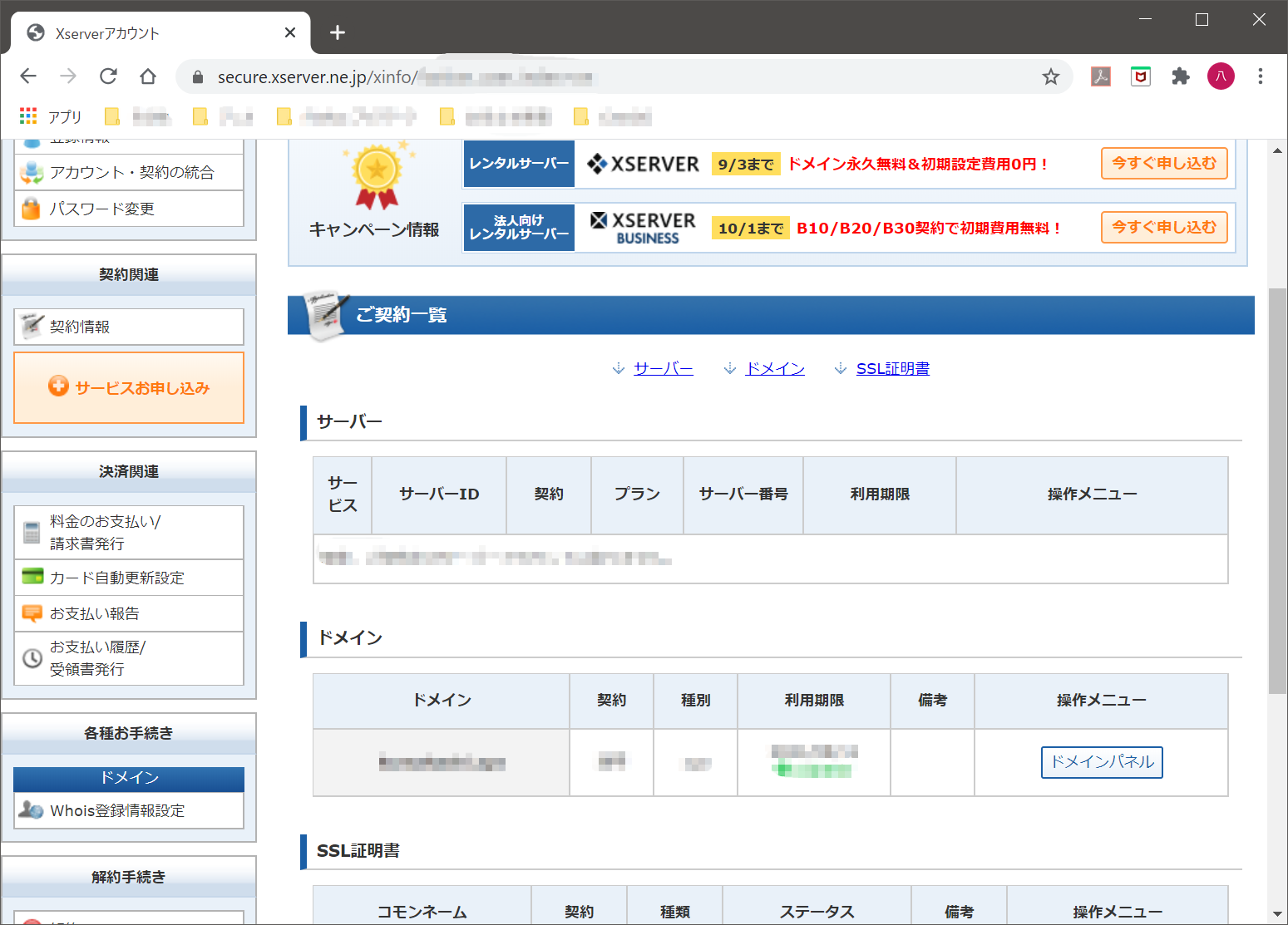This screenshot has height=925, width=1288.
Task: Open 料金のお支払い/請求書発行 menu
Action: [129, 532]
